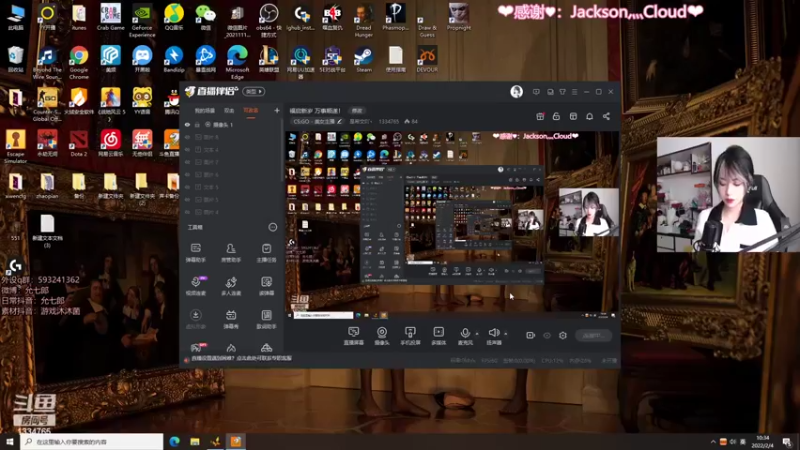Viewport: 800px width, 450px height.
Task: Select the highlighted orange third scene tab
Action: point(251,110)
